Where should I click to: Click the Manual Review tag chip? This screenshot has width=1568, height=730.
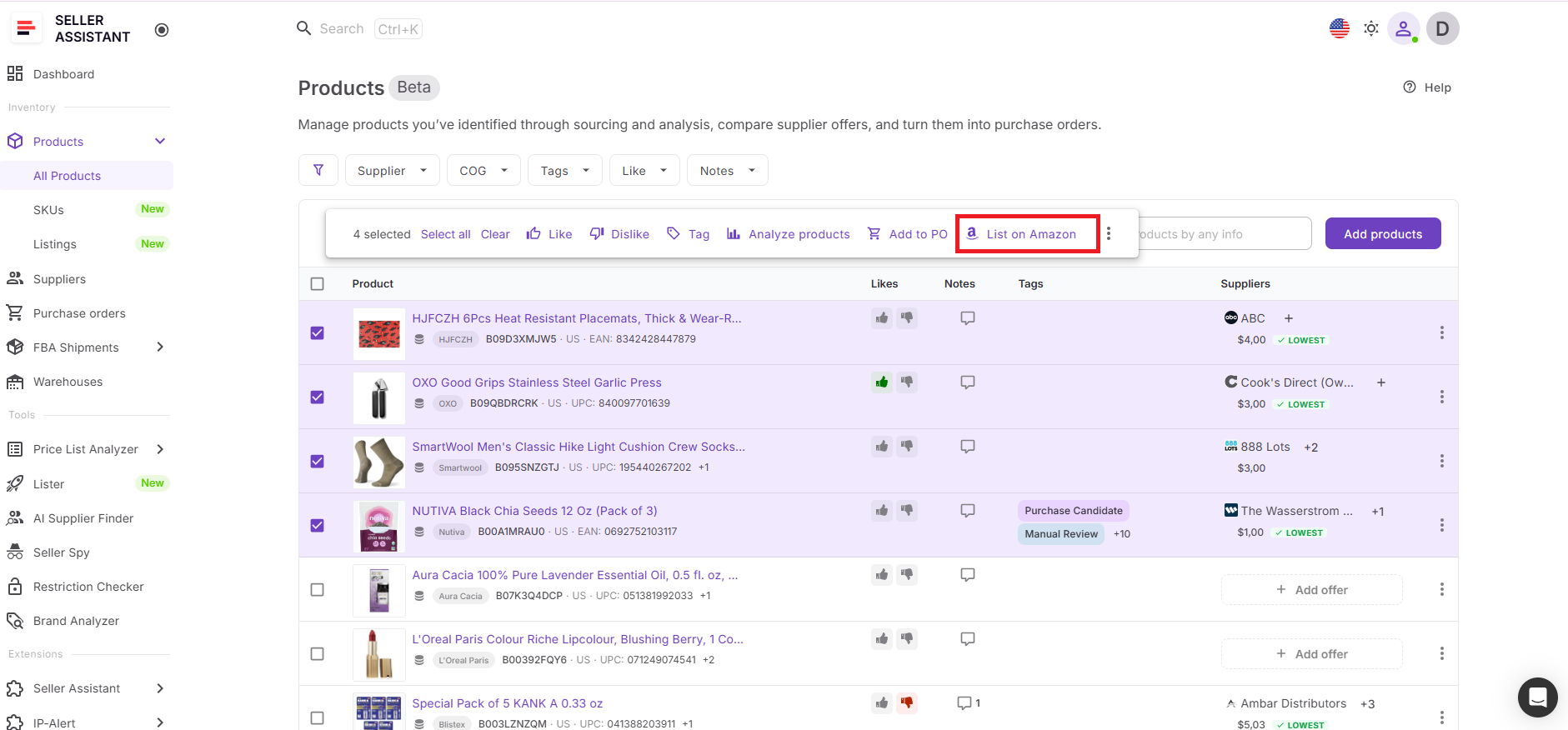click(1061, 533)
